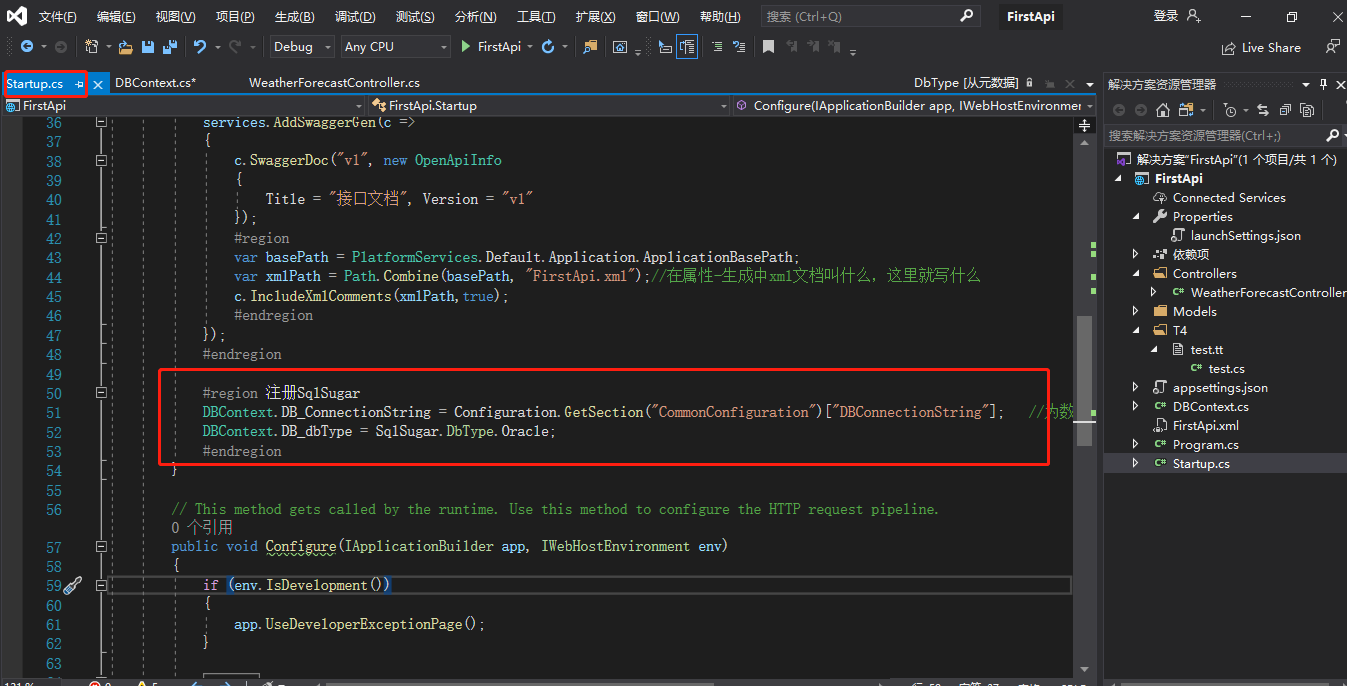Click the tab list overflow dropdown arrow
Image resolution: width=1347 pixels, height=686 pixels.
point(1091,84)
